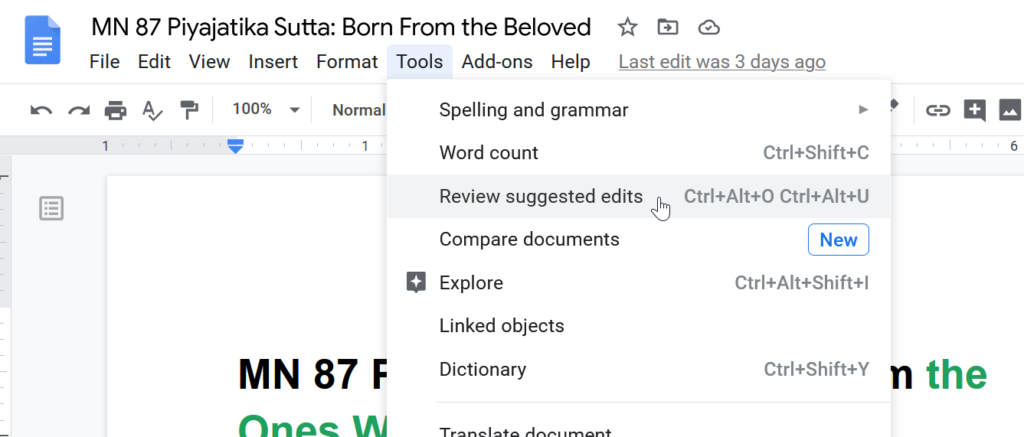Open the Help menu

tap(571, 62)
